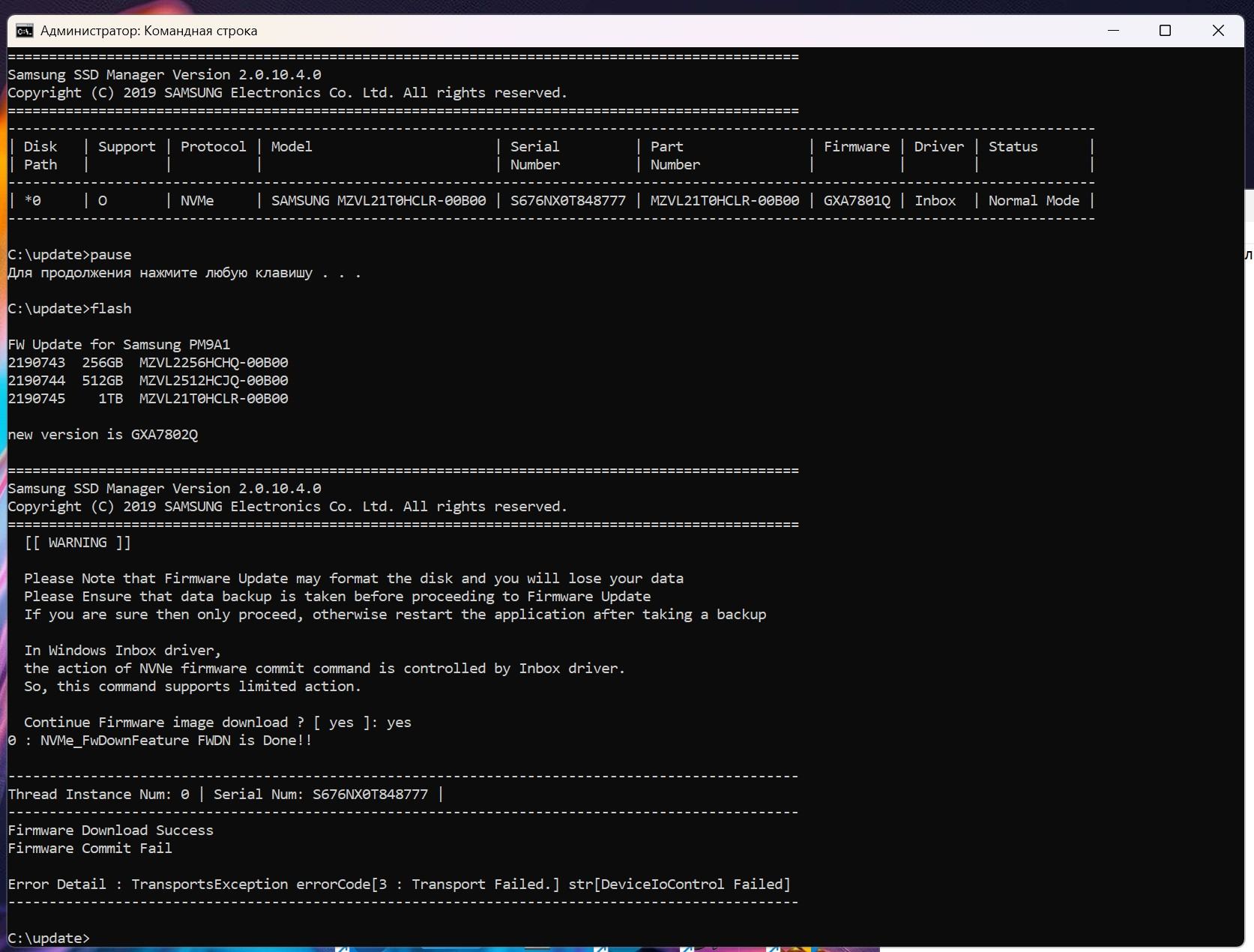
Task: Click the 'C:\update>flash' command line
Action: coord(70,309)
